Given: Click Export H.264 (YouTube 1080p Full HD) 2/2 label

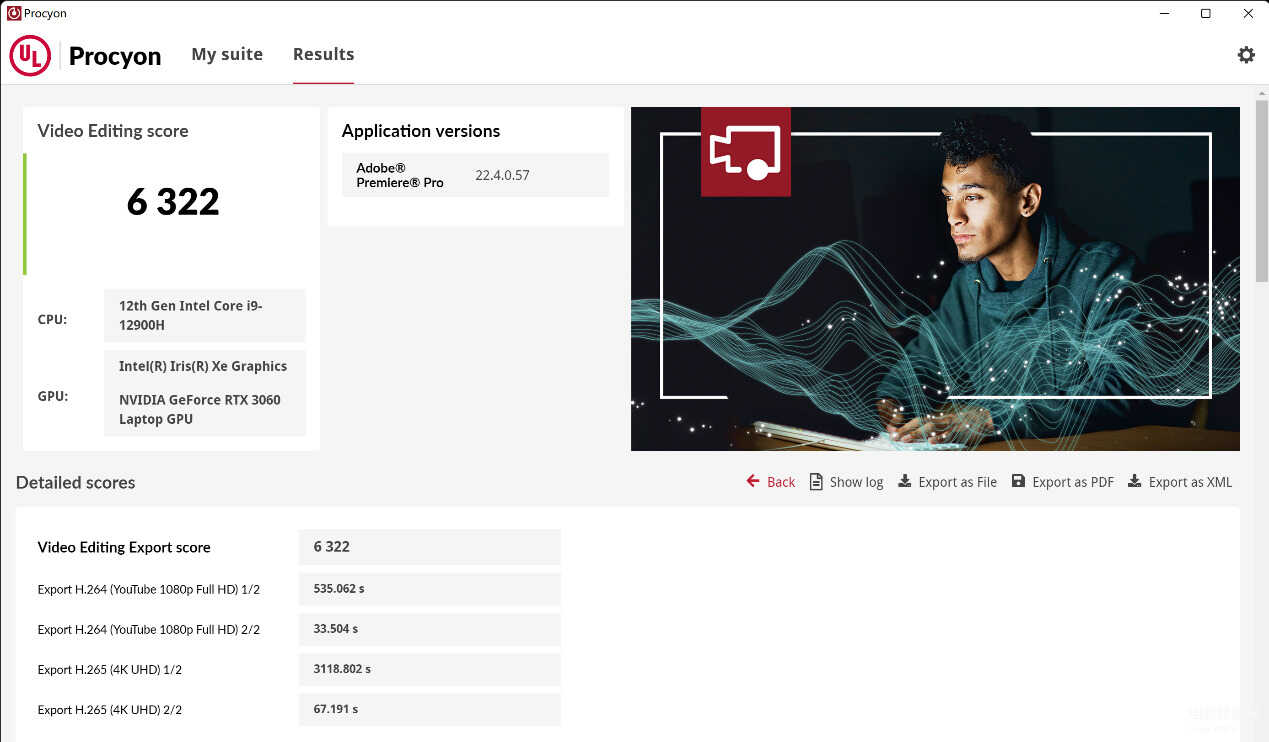Looking at the screenshot, I should [x=149, y=630].
